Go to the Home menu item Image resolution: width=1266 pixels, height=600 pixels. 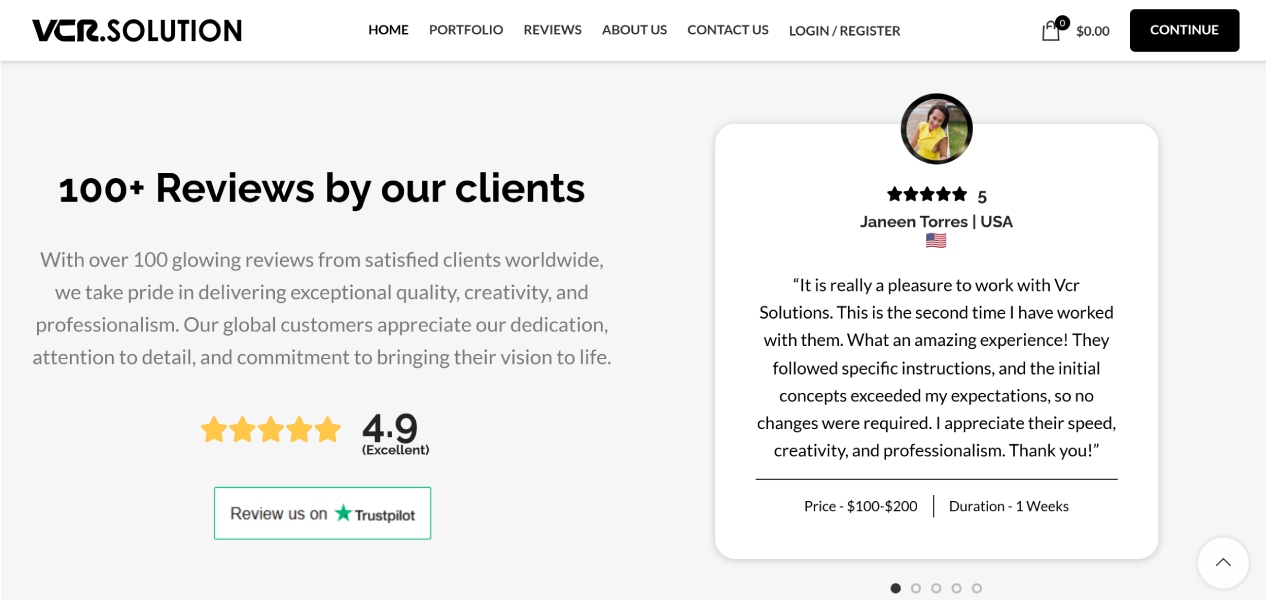click(x=388, y=30)
